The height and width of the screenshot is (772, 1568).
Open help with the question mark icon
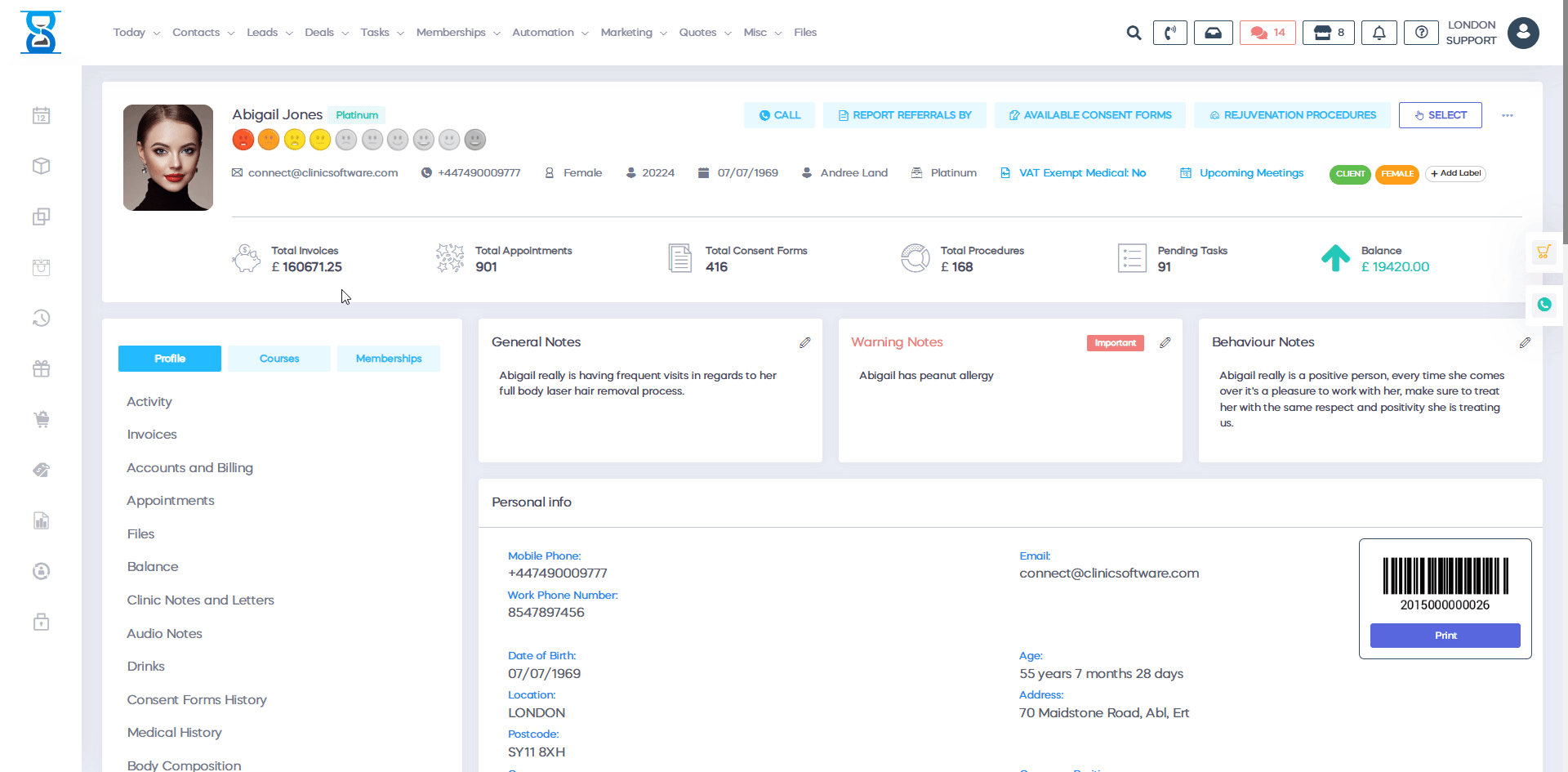1420,33
